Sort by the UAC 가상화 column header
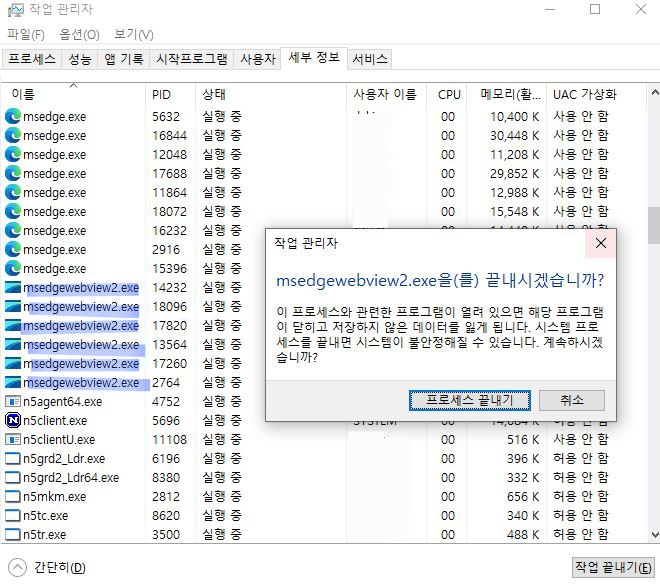This screenshot has width=660, height=588. 596,94
